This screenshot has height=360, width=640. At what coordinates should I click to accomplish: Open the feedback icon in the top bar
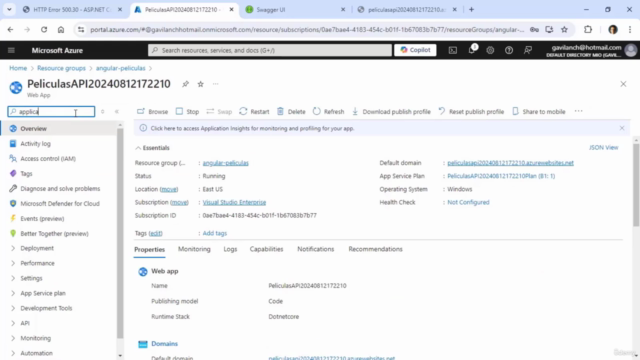(x=528, y=50)
